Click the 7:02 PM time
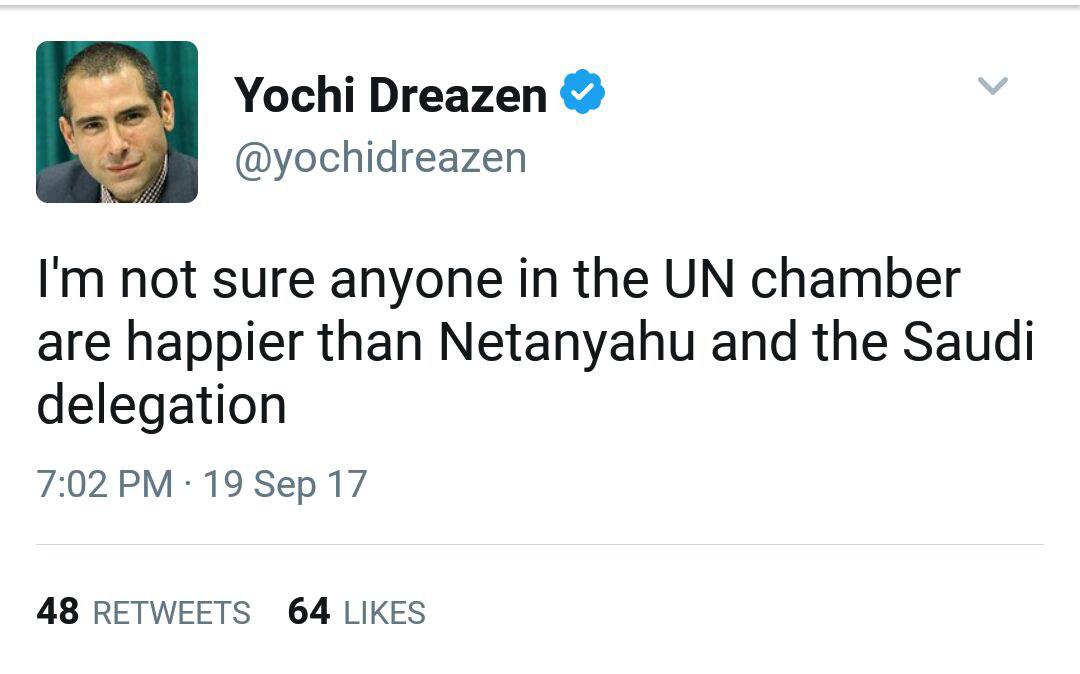Viewport: 1080px width, 674px height. 104,485
